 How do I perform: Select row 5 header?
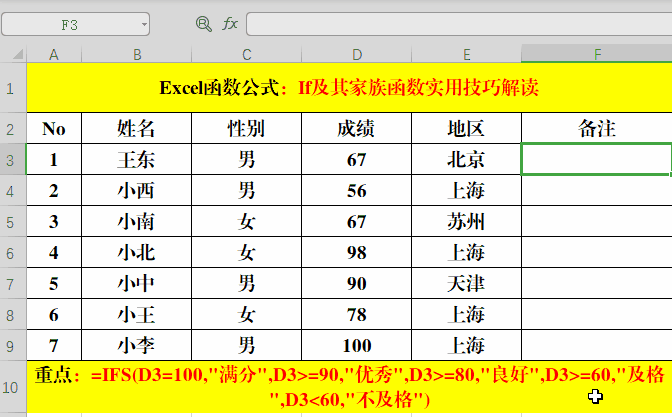point(11,222)
